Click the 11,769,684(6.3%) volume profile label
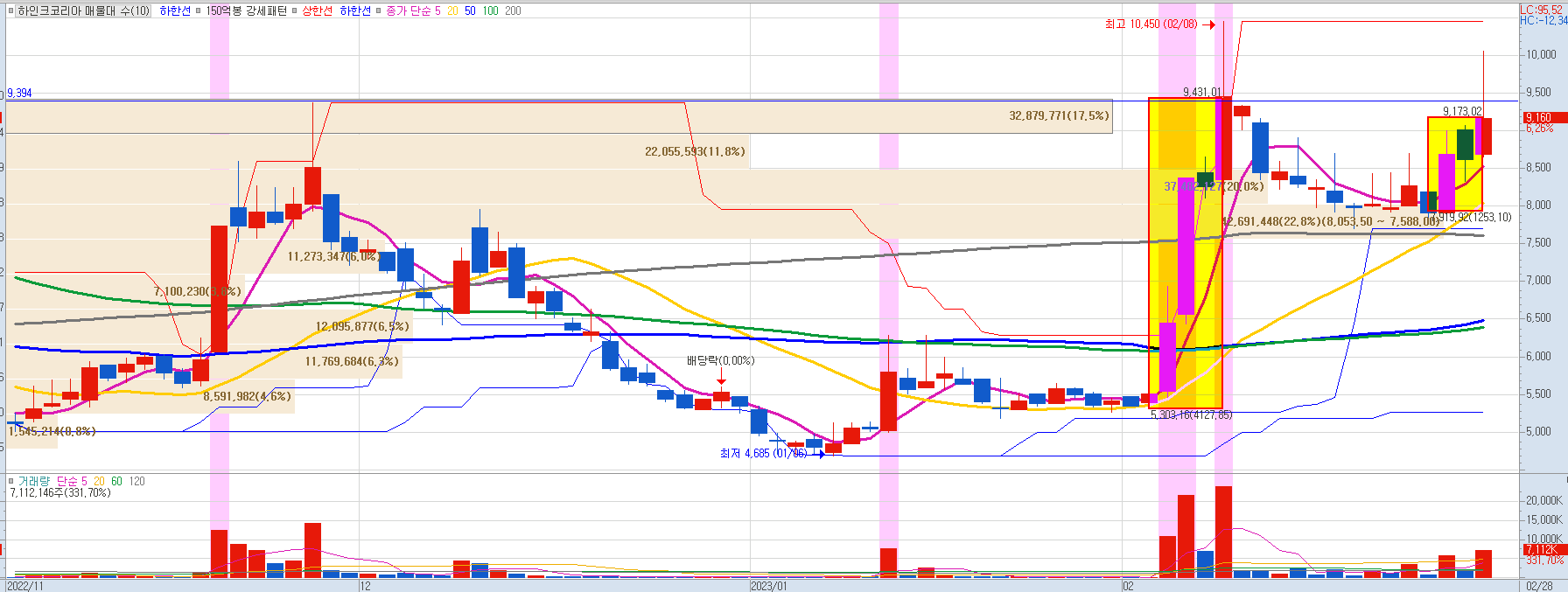 click(352, 361)
